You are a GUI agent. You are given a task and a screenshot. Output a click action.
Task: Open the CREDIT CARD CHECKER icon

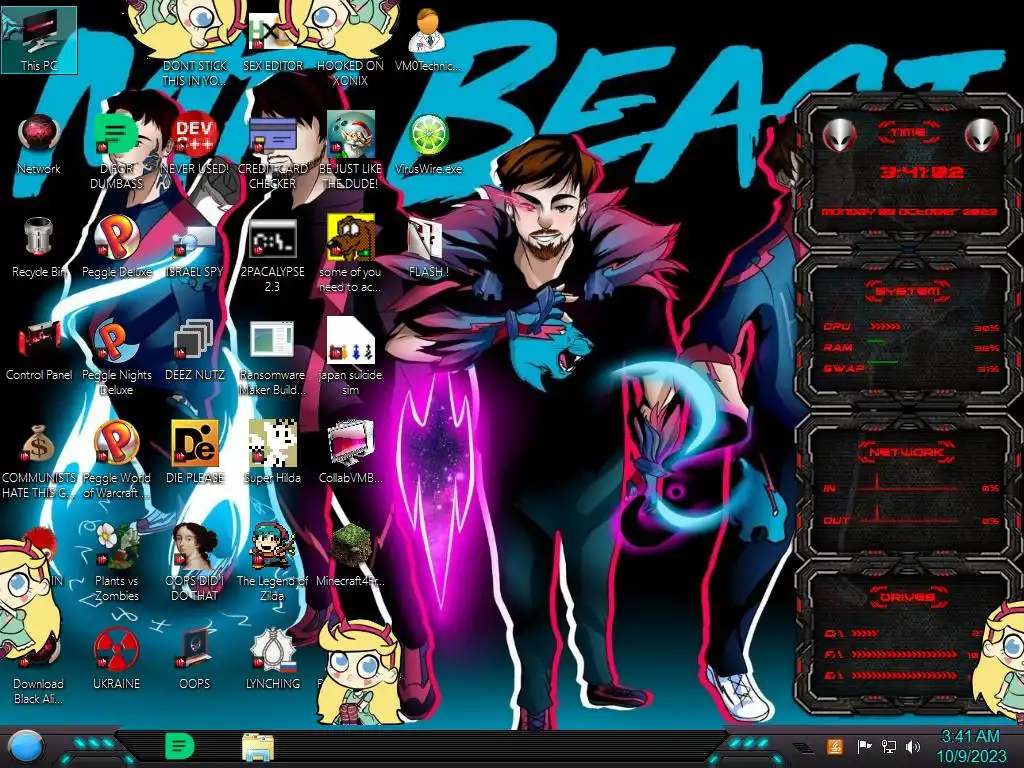point(272,152)
